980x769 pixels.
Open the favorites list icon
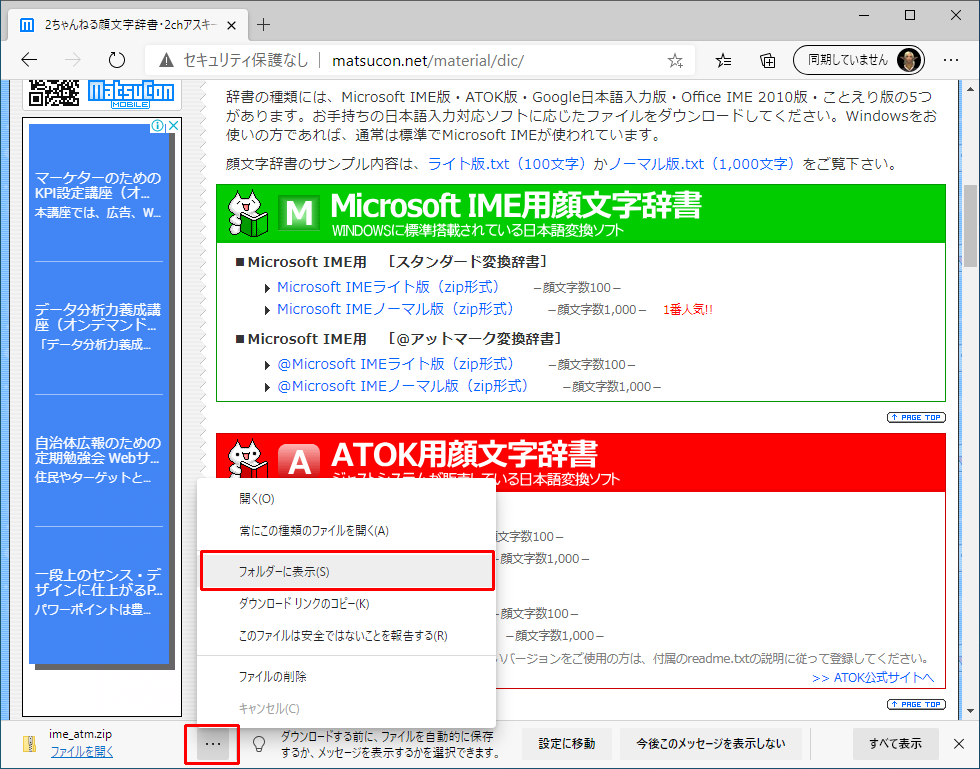tap(723, 61)
